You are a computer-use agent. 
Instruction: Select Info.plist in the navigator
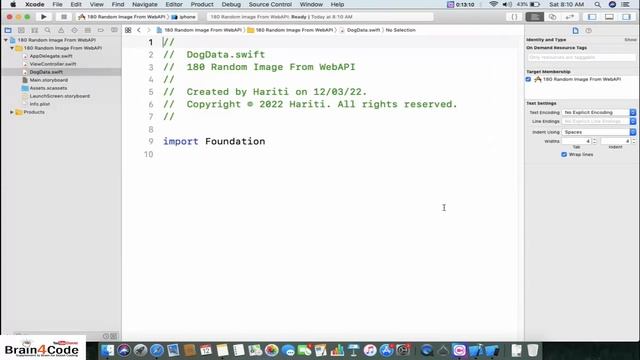[40, 104]
